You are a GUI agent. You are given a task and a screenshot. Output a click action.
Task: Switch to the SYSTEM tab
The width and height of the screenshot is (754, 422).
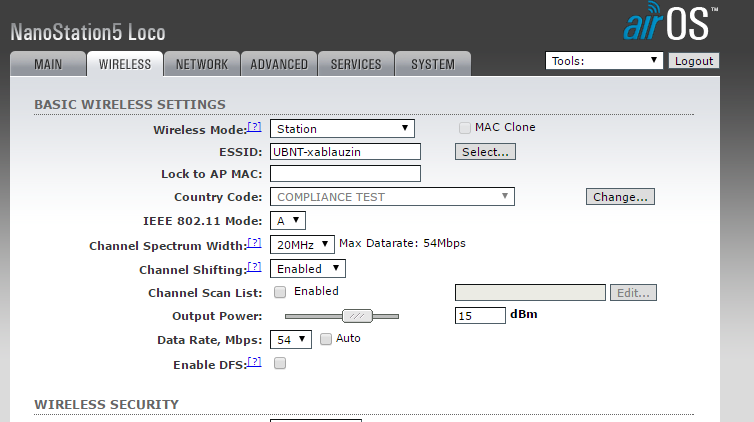(433, 64)
